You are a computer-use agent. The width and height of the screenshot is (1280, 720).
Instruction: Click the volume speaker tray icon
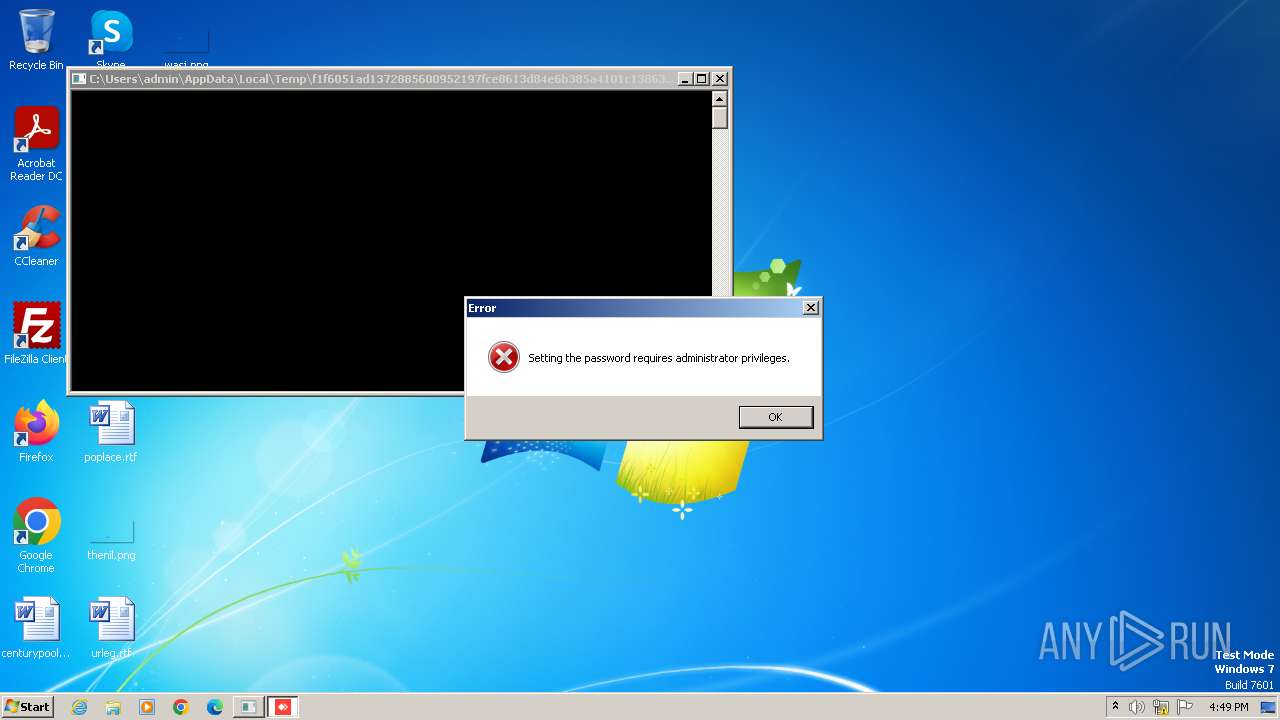pyautogui.click(x=1137, y=707)
